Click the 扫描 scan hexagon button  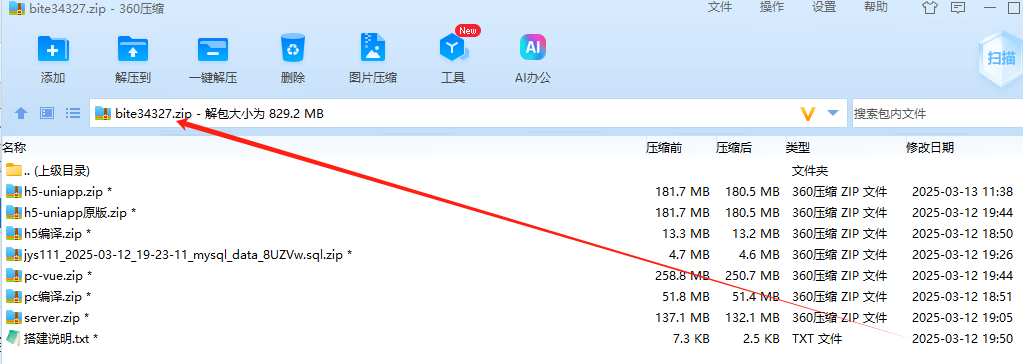(x=1000, y=58)
